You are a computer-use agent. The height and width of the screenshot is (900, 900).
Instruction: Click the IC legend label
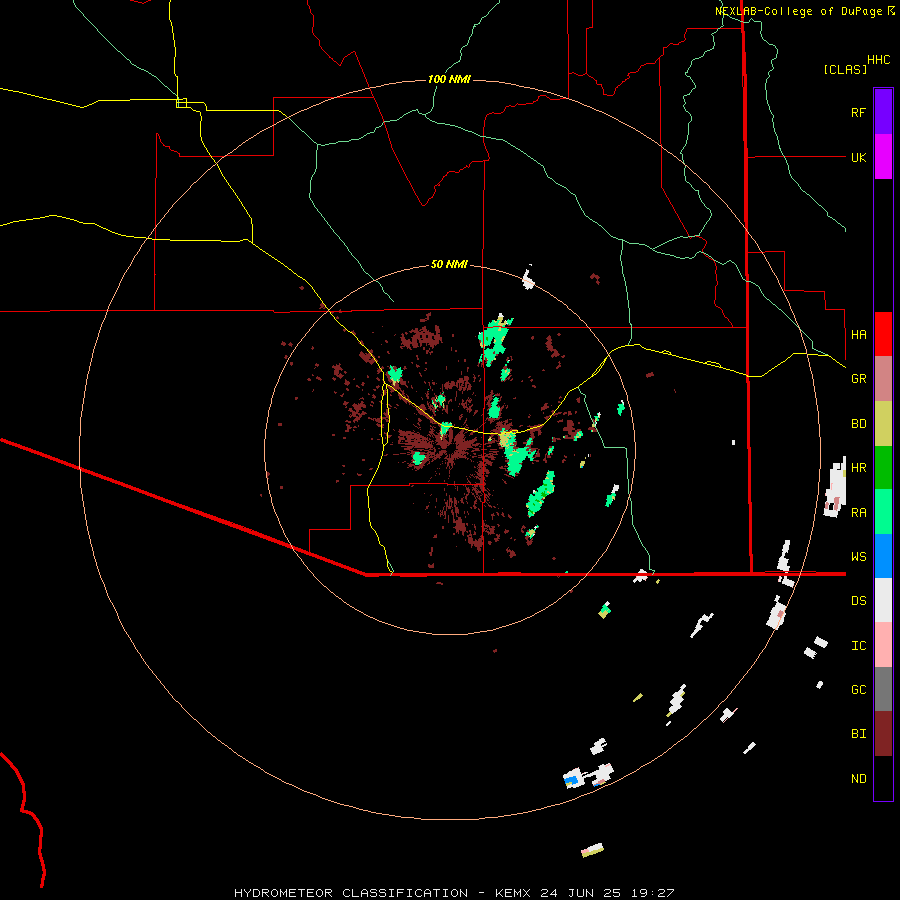click(858, 646)
